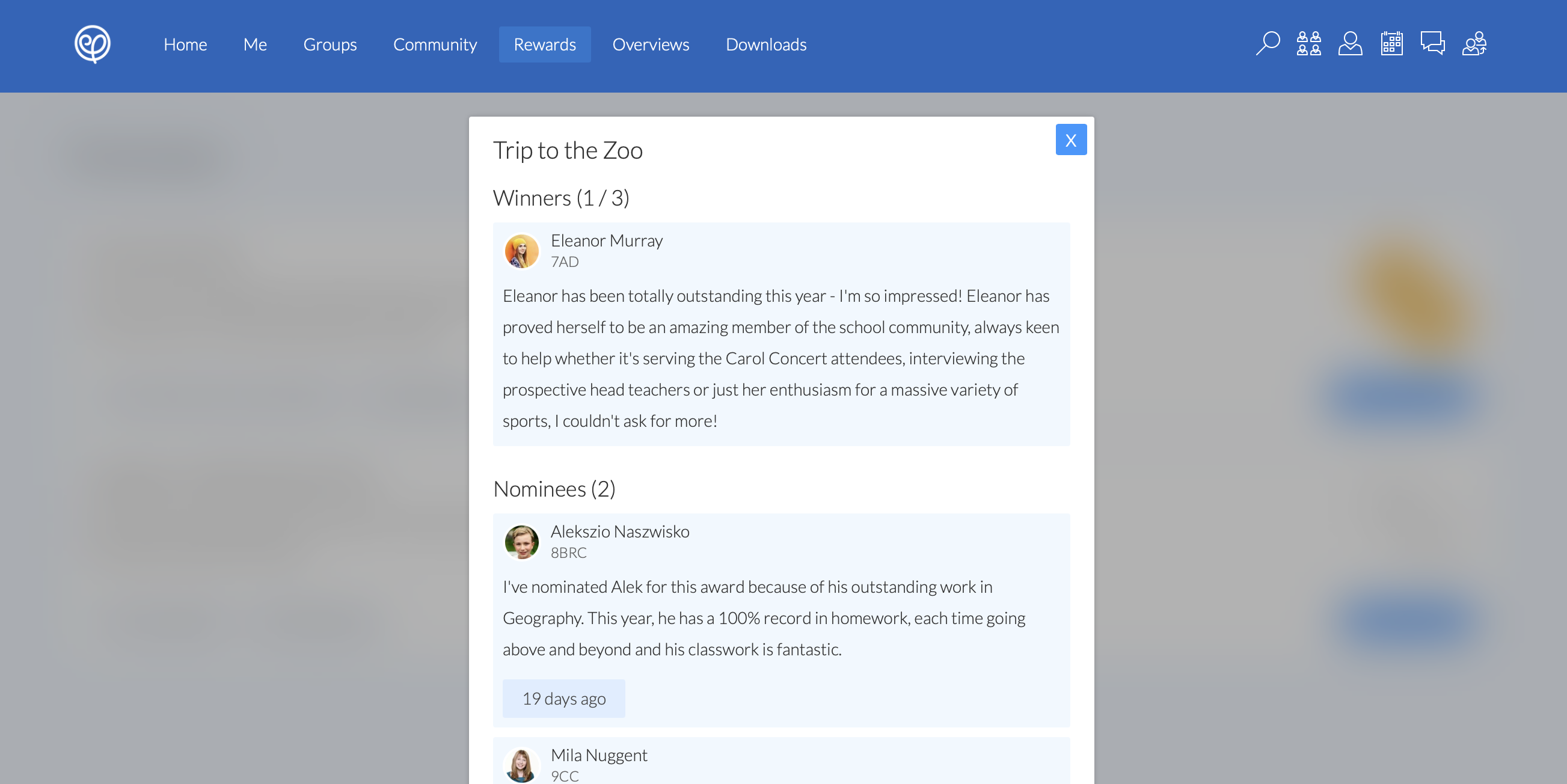The image size is (1567, 784).
Task: Navigate to the Community section
Action: 435,43
